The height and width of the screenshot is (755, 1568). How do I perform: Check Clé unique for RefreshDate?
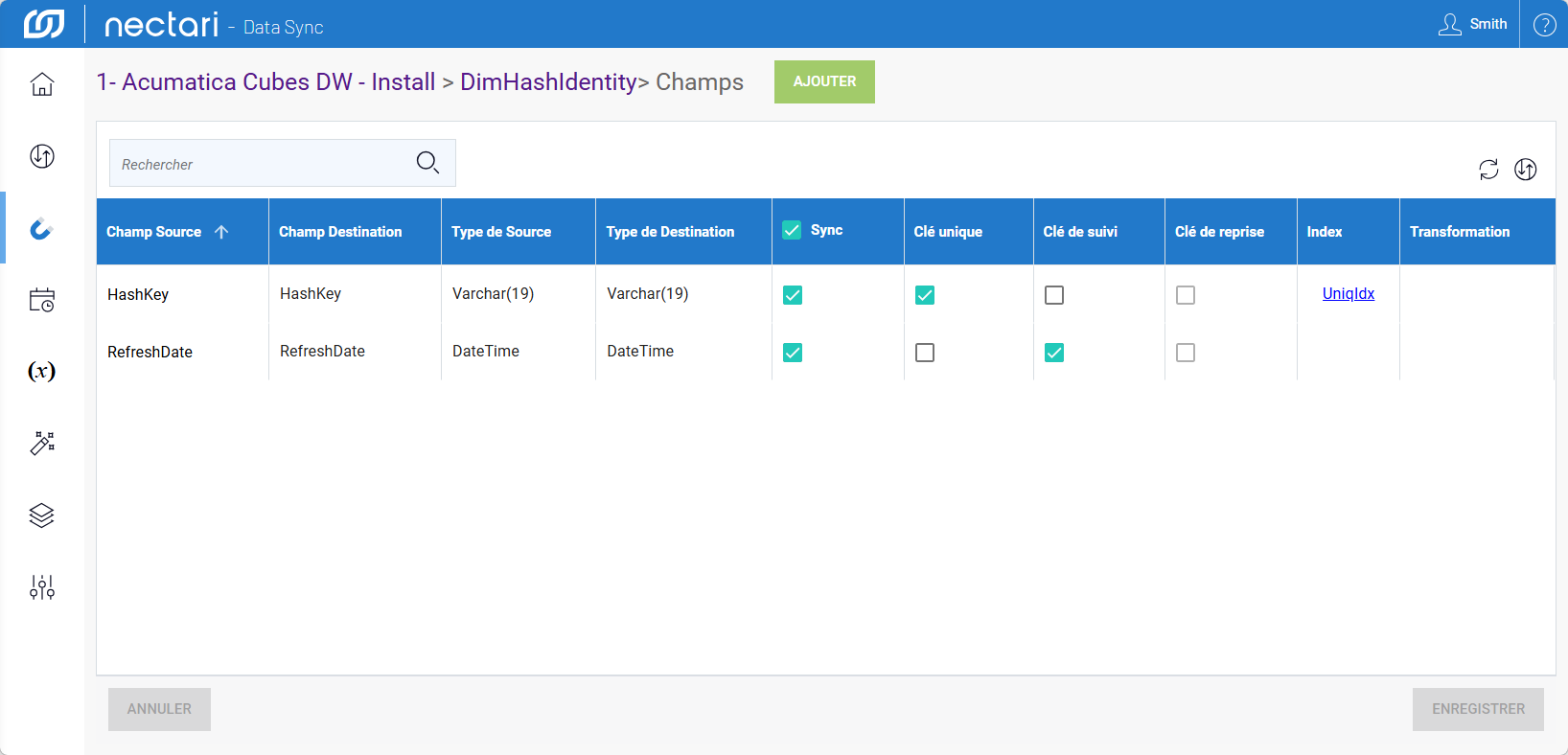click(x=925, y=353)
